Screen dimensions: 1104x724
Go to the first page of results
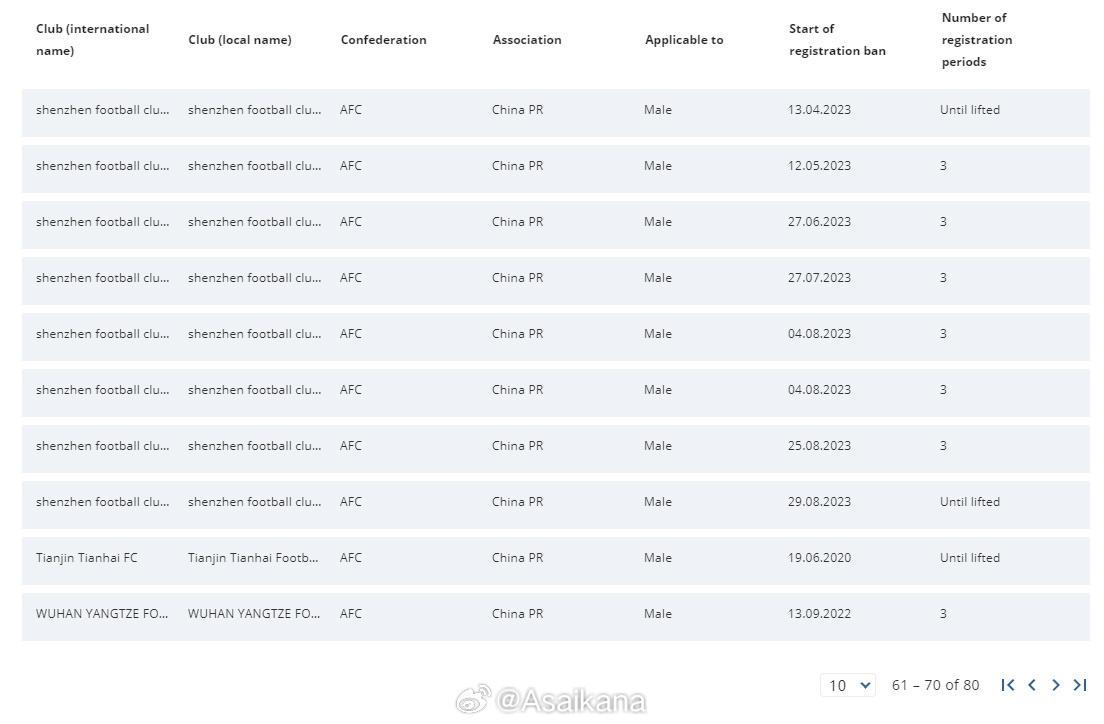pos(1008,685)
